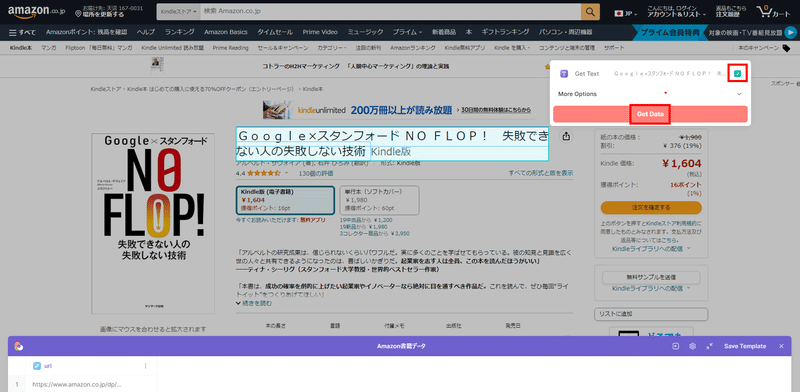Image resolution: width=800 pixels, height=392 pixels.
Task: Select the 単行本 (ソフトカバー) format option
Action: [x=379, y=200]
